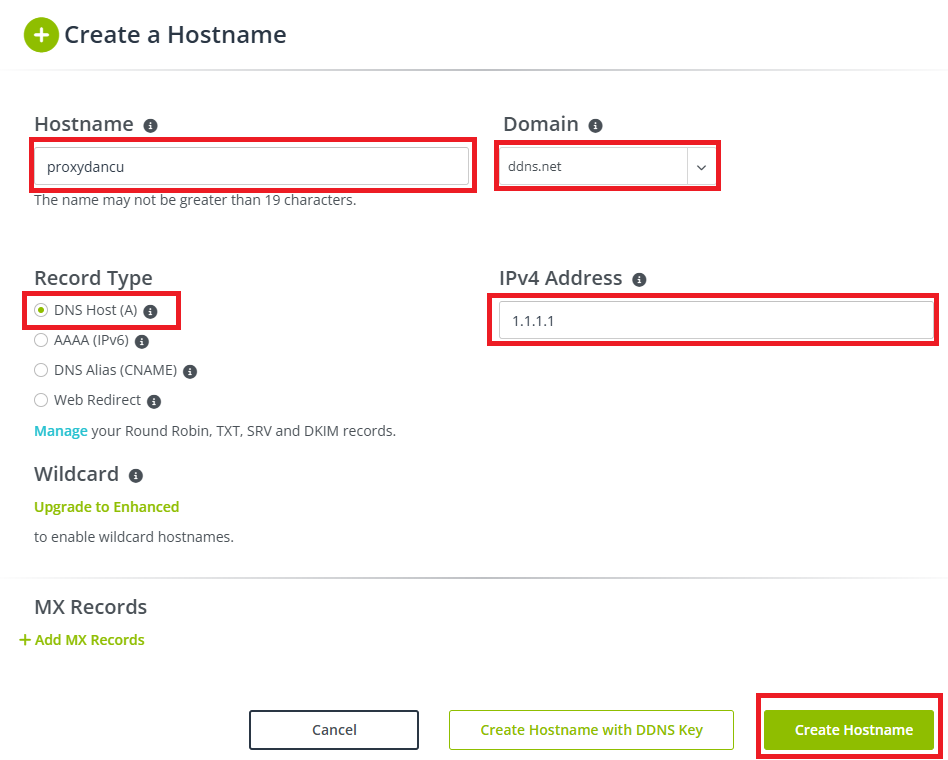Click the info icon next to Web Redirect
Image resolution: width=948 pixels, height=760 pixels.
(154, 401)
